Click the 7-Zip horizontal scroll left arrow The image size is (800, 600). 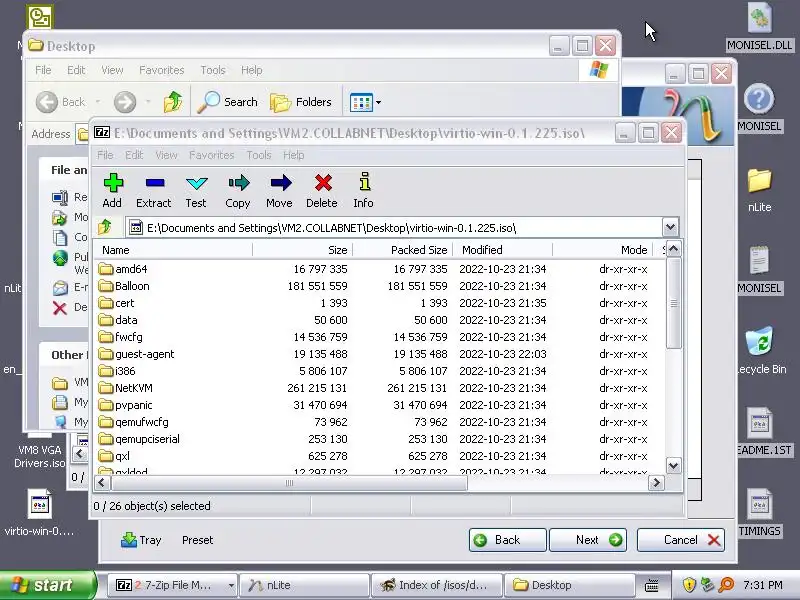pos(102,483)
